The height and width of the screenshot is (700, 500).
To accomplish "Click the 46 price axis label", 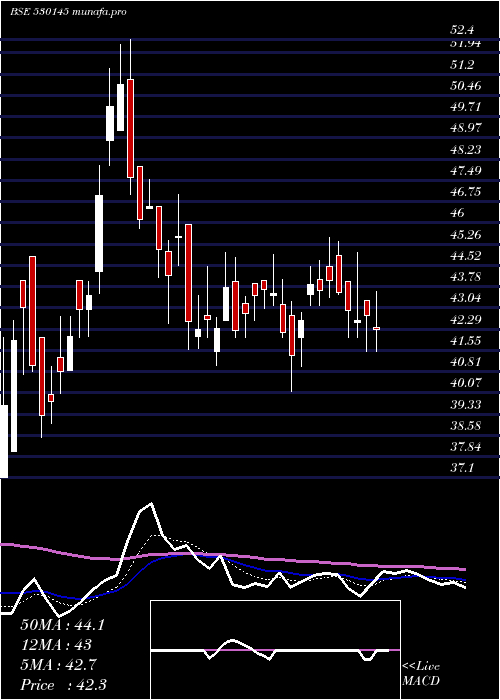I will click(x=458, y=213).
